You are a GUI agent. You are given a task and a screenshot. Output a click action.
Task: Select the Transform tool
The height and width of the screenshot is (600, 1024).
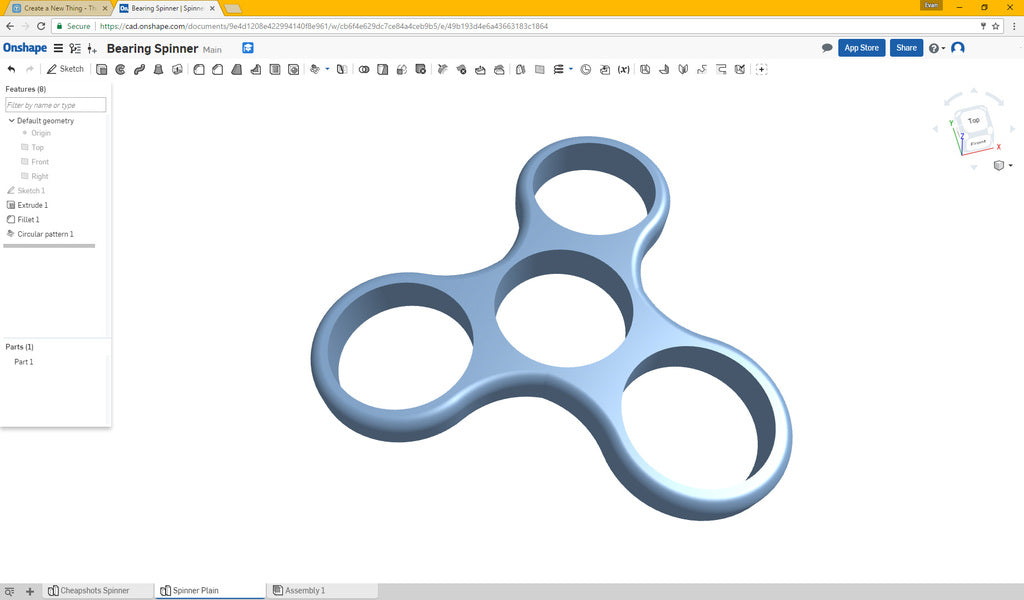pos(402,69)
